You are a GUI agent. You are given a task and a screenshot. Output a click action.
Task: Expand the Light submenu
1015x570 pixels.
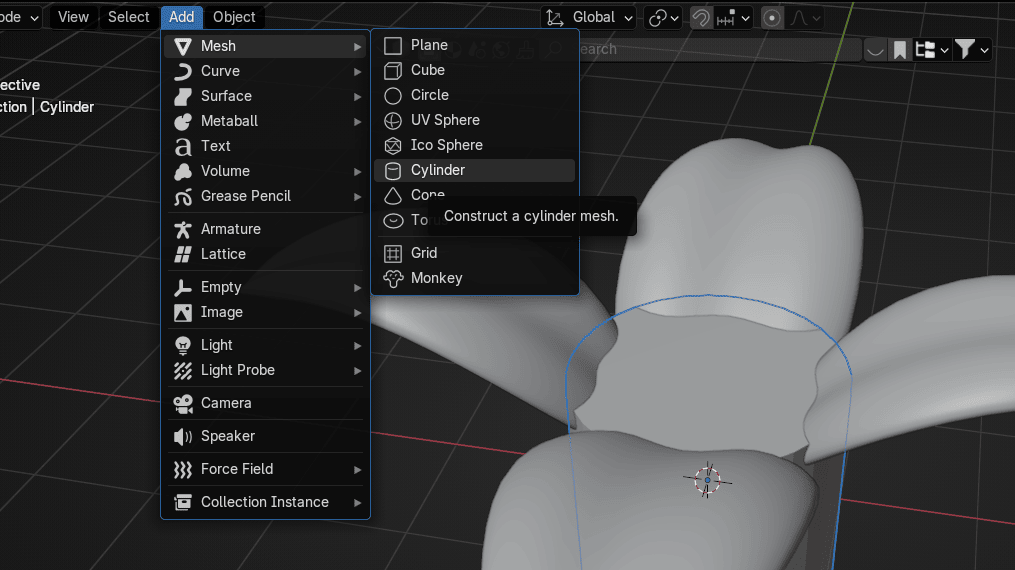click(x=265, y=345)
